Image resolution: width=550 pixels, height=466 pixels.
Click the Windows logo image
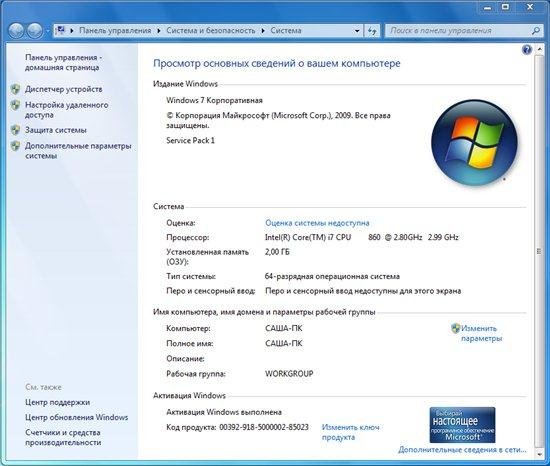[x=474, y=142]
